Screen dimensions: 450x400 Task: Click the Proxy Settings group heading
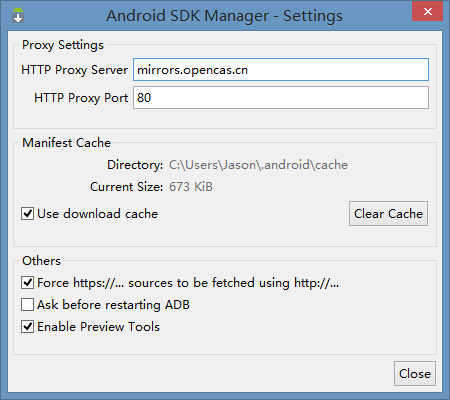coord(63,45)
